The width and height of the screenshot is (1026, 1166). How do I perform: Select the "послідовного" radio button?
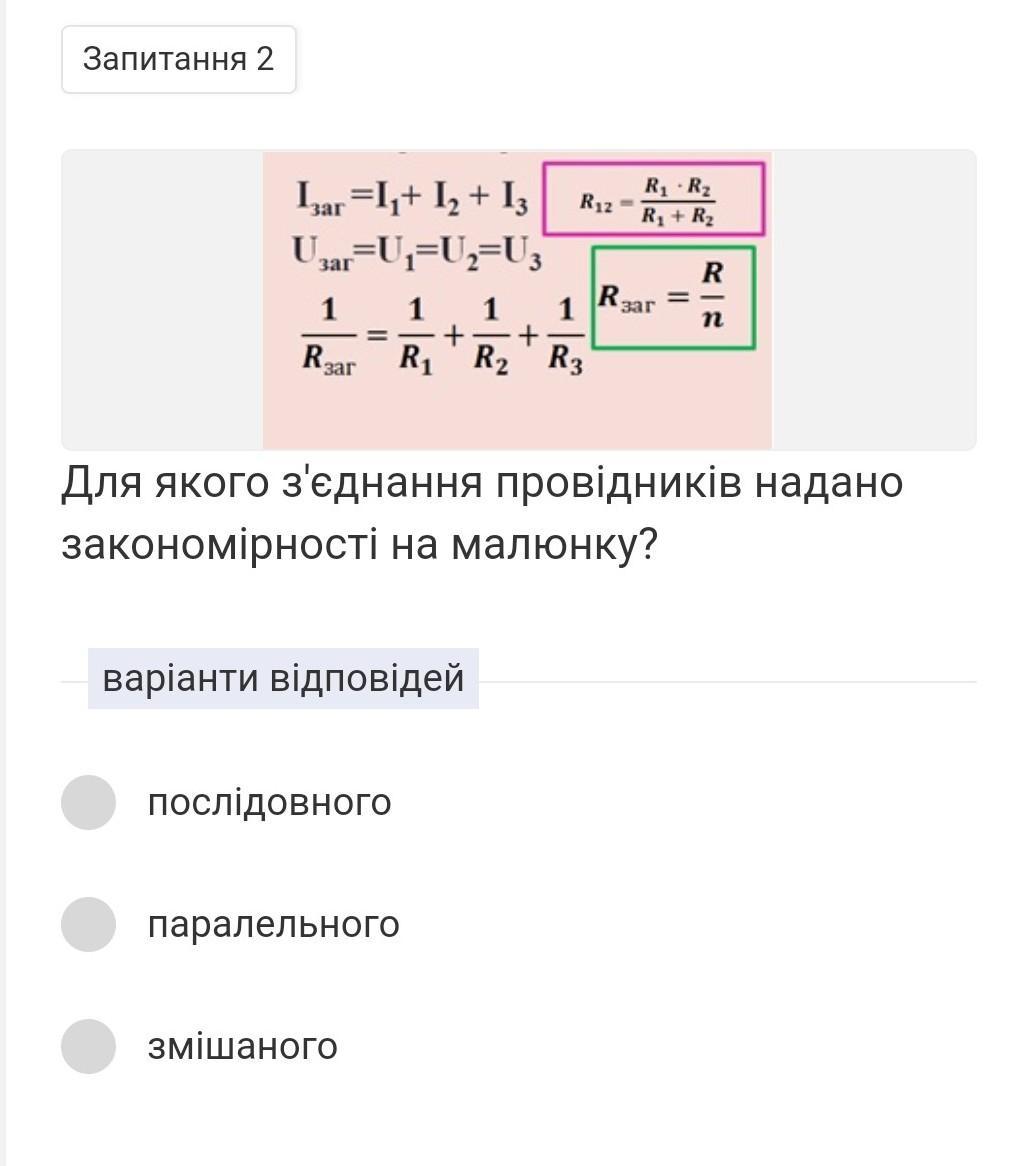pyautogui.click(x=88, y=802)
